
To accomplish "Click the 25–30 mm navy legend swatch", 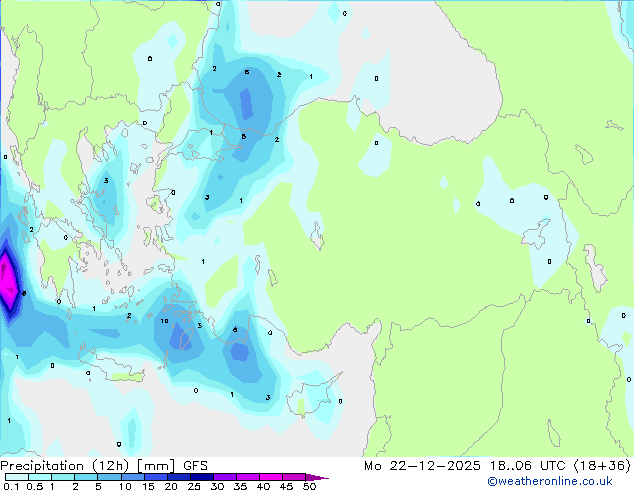I will pos(202,477).
